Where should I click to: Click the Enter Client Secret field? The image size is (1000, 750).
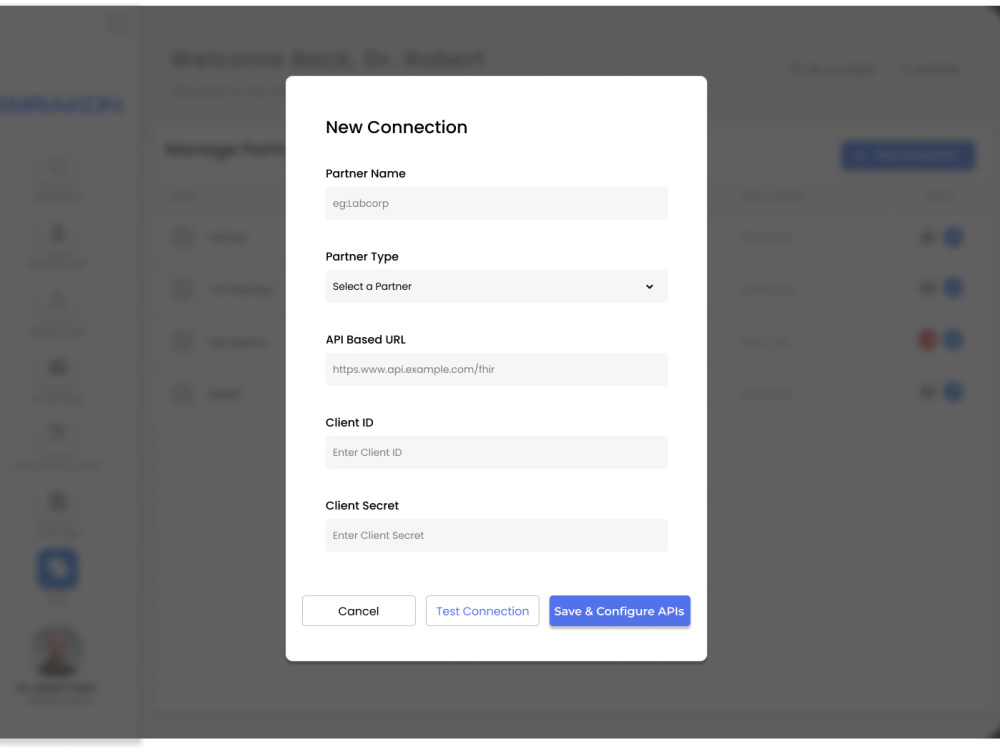point(496,535)
